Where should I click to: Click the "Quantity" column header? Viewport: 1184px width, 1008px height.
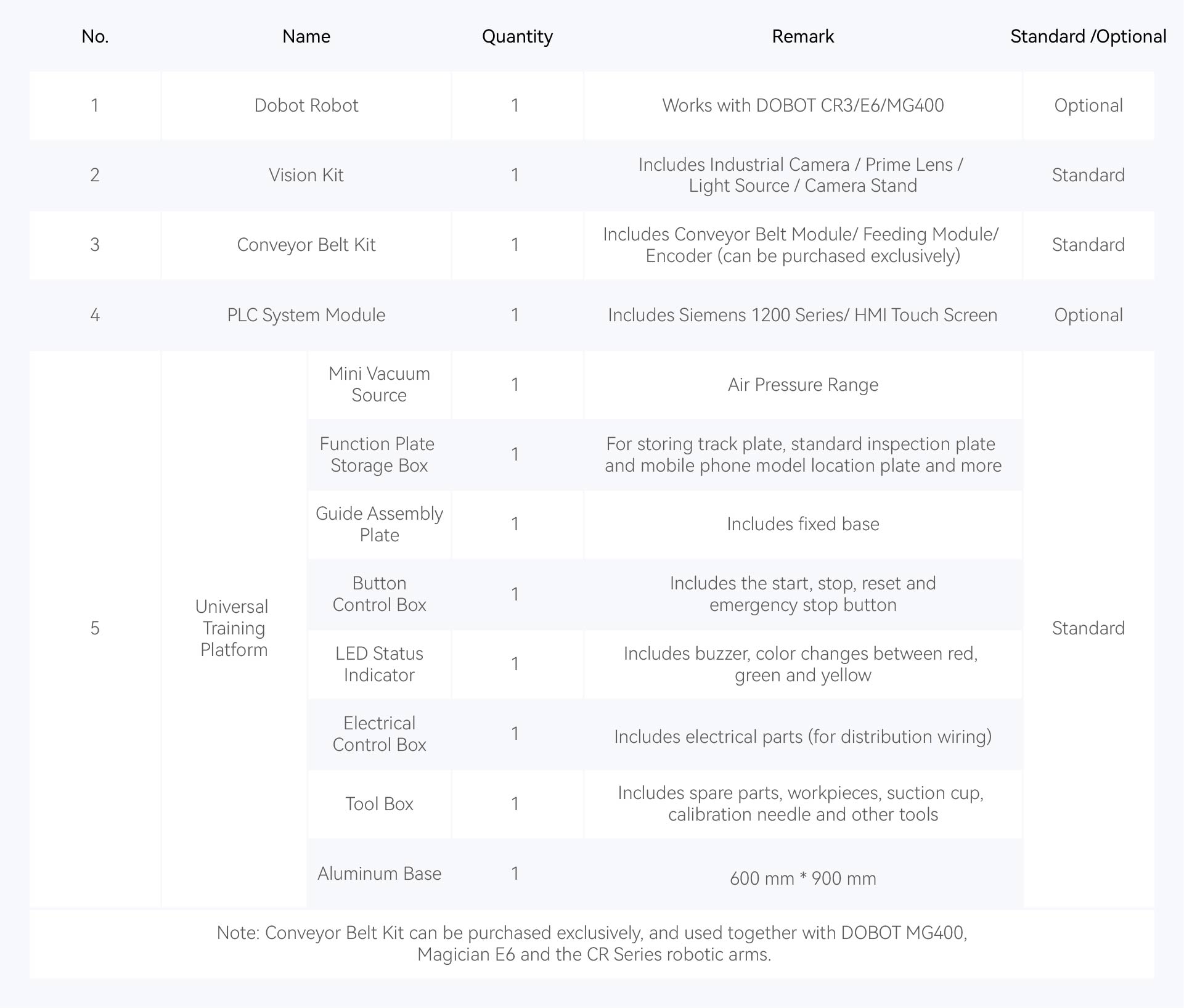pos(517,36)
